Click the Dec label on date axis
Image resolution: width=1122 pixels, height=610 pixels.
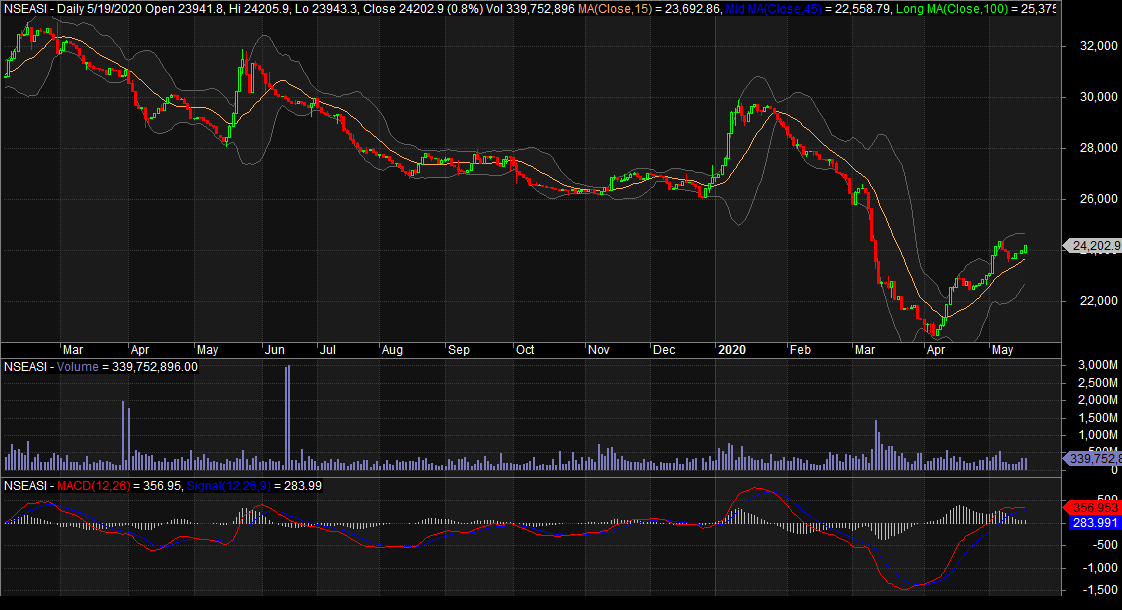coord(664,350)
